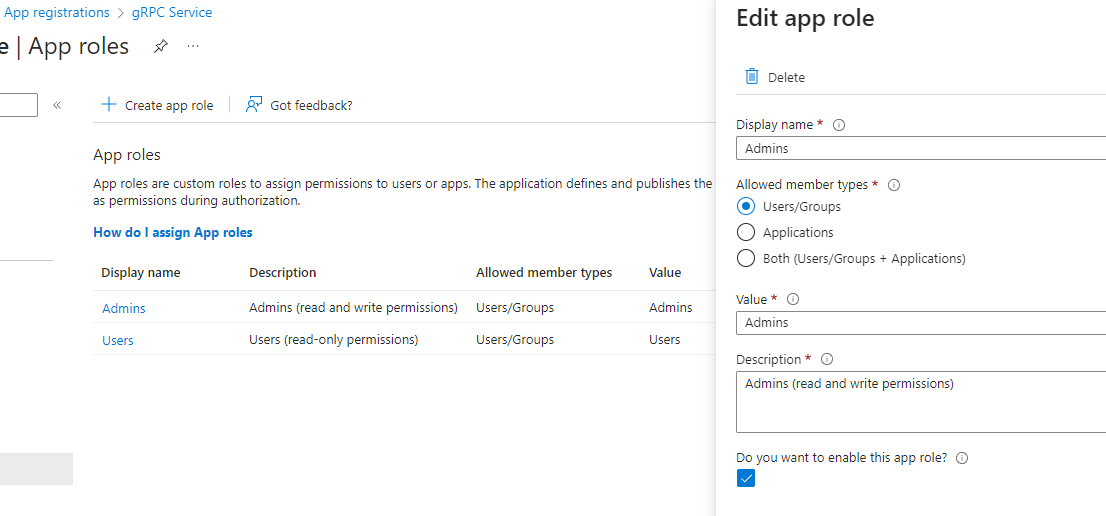Viewport: 1106px width, 516px height.
Task: Collapse the left sidebar with double chevron
Action: (57, 105)
